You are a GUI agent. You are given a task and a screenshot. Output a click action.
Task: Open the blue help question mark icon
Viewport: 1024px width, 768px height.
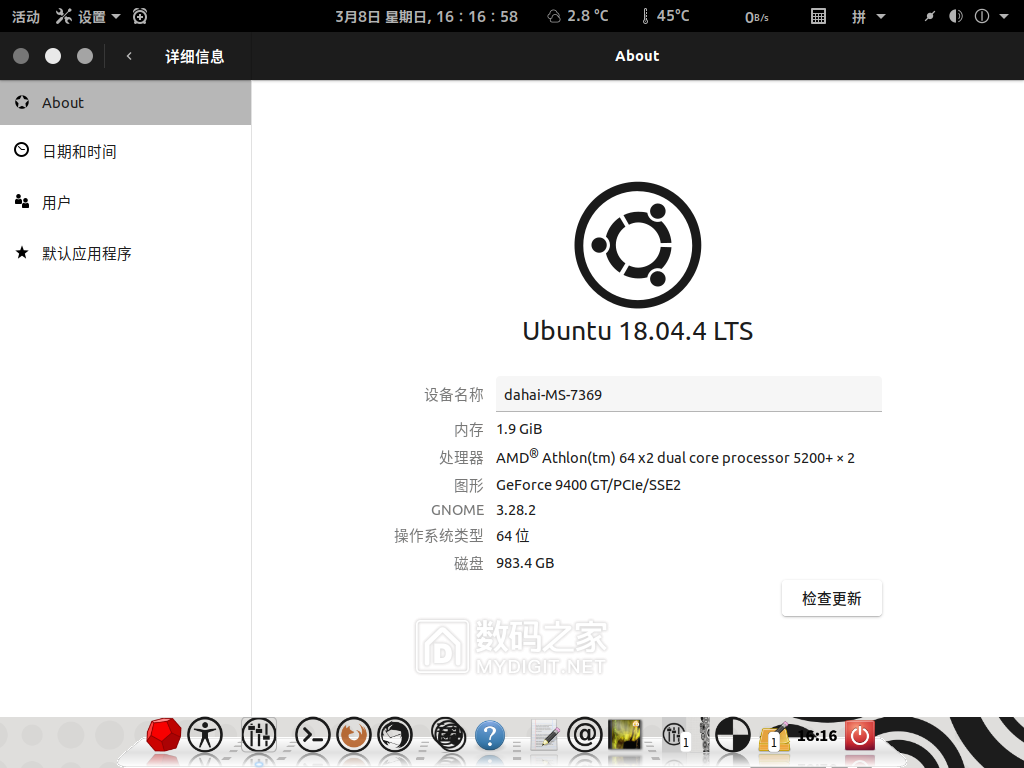click(x=490, y=735)
